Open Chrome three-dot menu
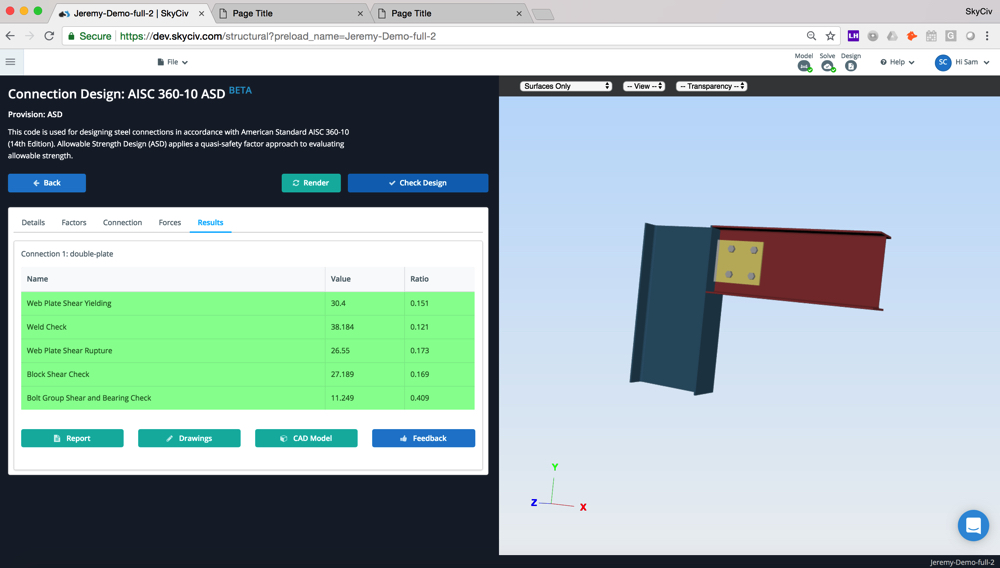The image size is (1000, 568). [987, 36]
